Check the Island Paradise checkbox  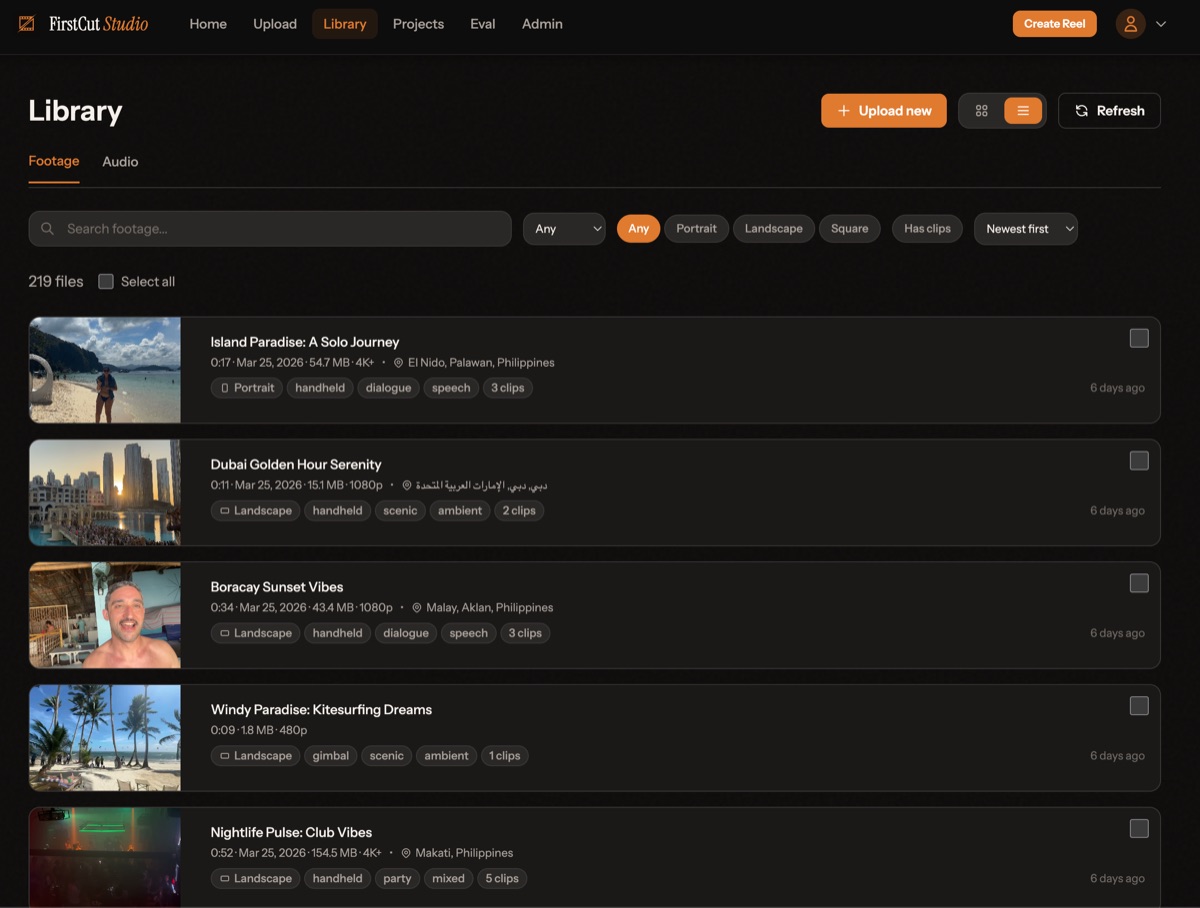tap(1139, 338)
